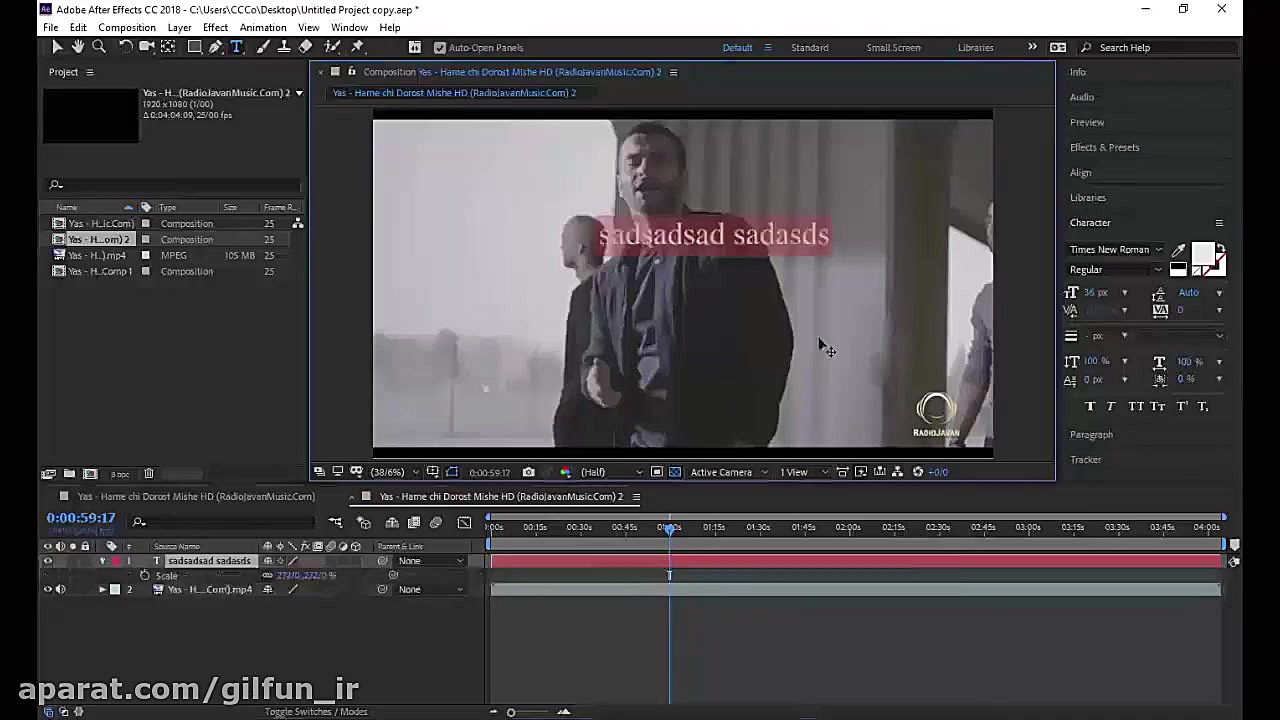Mute audio of the Yas mp4 layer
The width and height of the screenshot is (1280, 720).
pyautogui.click(x=60, y=590)
